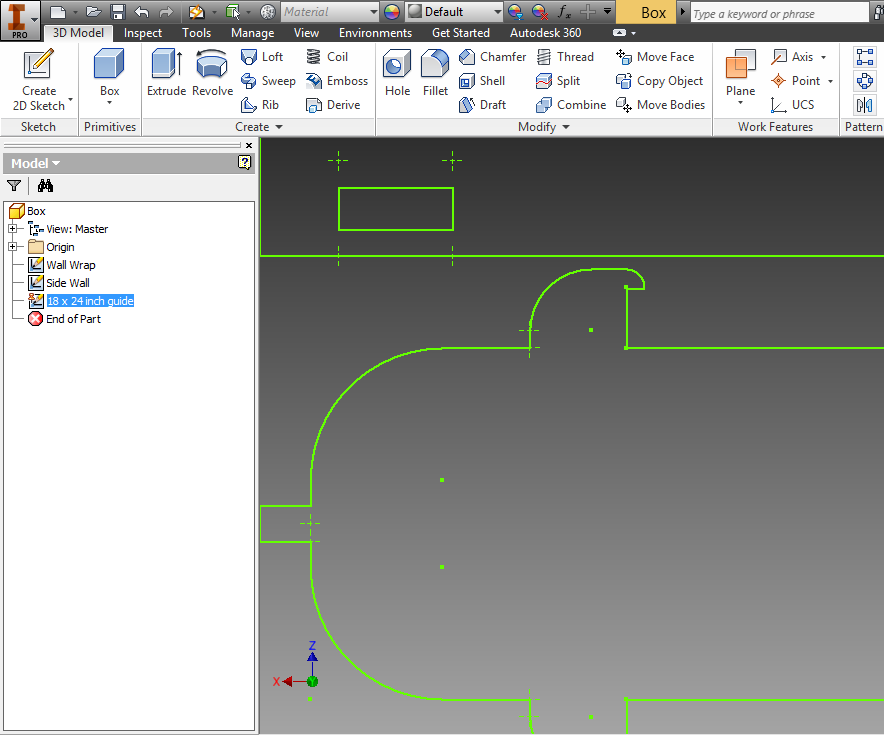This screenshot has width=884, height=737.
Task: Choose the Sweep tool
Action: pos(268,81)
